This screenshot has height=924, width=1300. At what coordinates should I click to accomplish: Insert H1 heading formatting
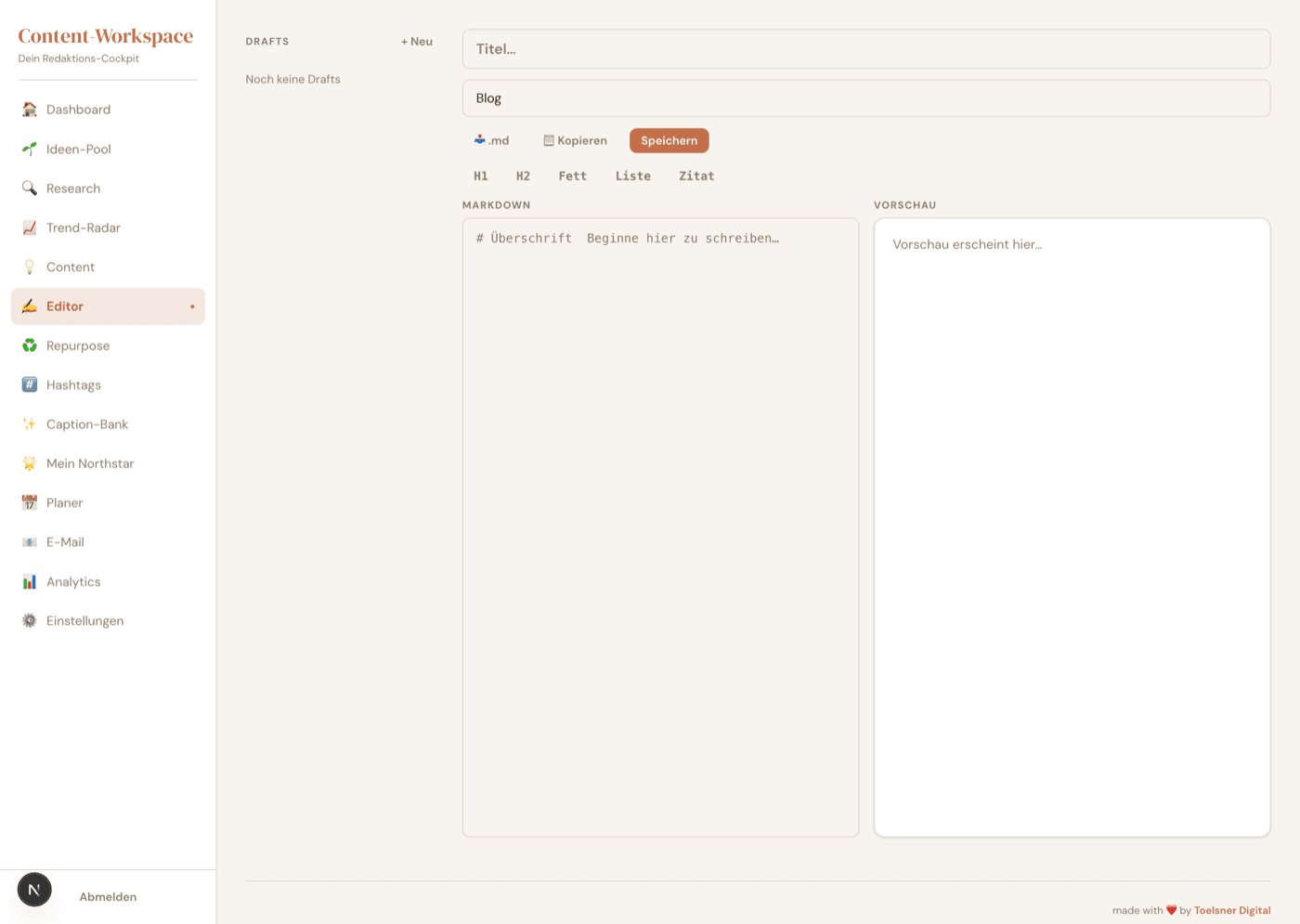coord(481,176)
